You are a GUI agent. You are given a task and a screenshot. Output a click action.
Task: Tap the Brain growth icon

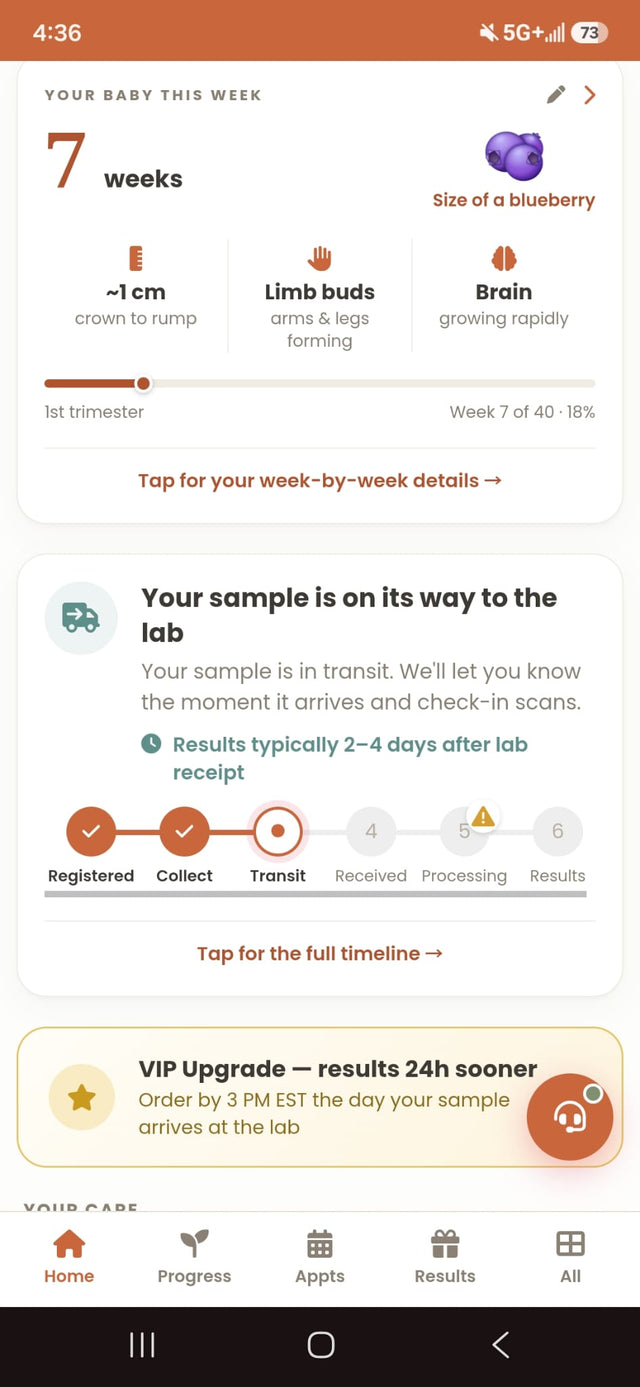tap(504, 259)
